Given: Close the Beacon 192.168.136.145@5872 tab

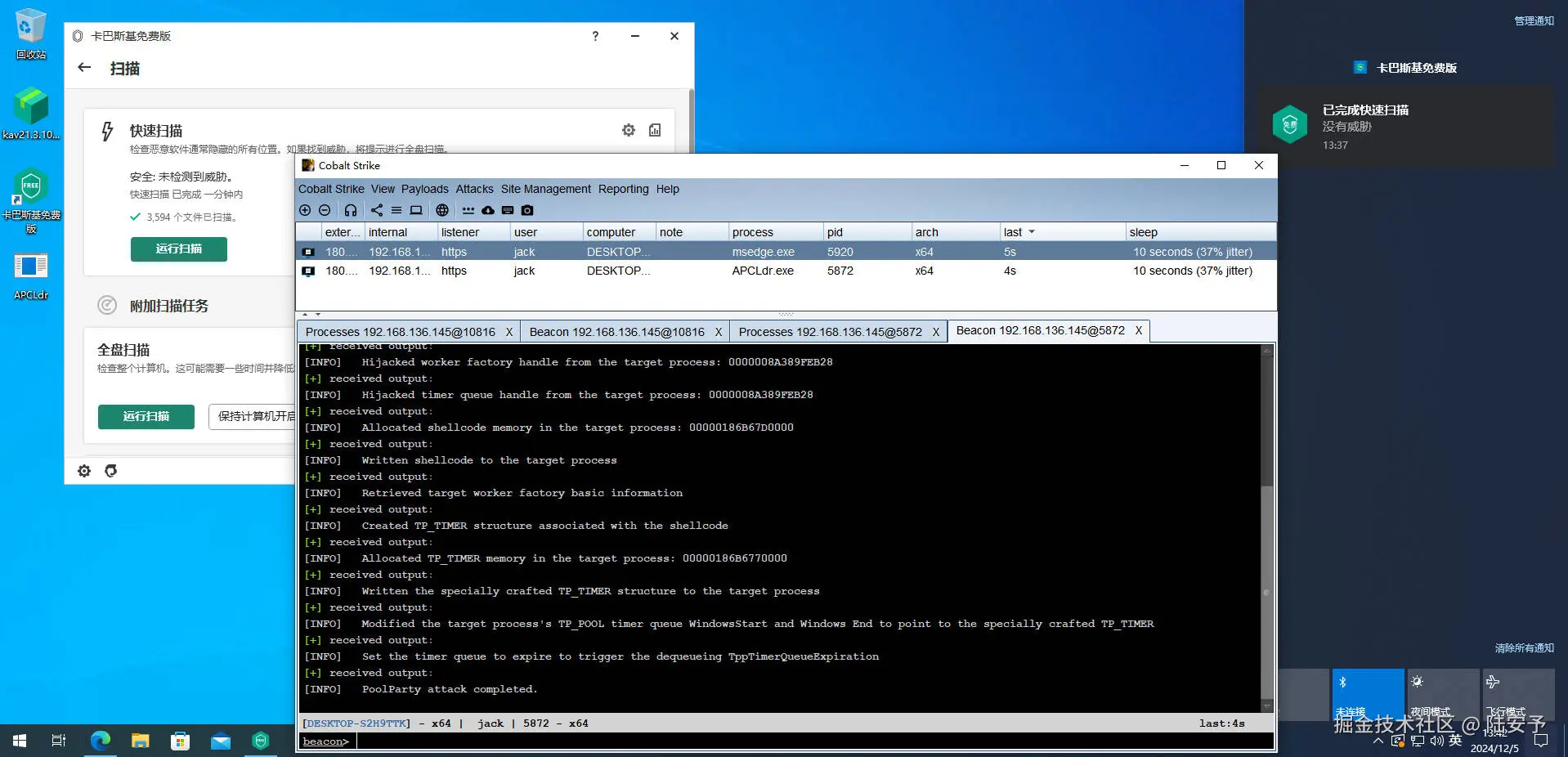Looking at the screenshot, I should click(x=1139, y=330).
